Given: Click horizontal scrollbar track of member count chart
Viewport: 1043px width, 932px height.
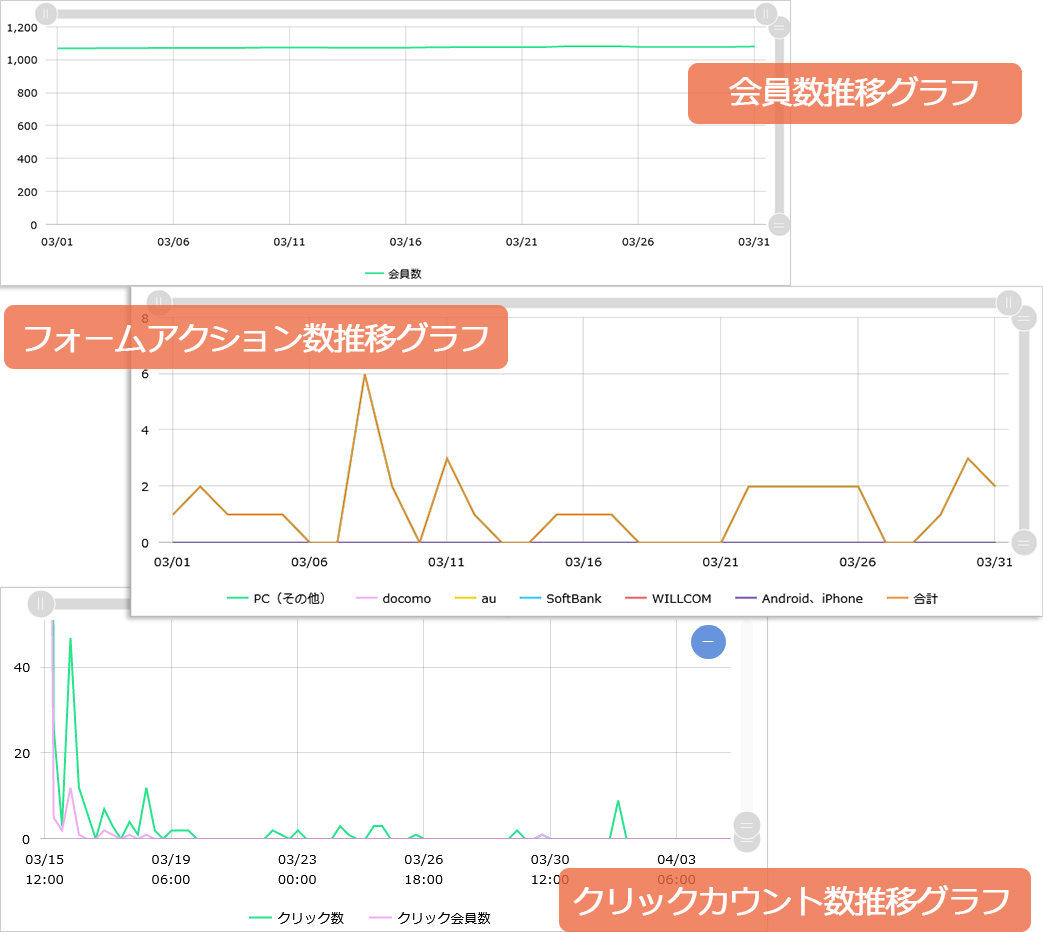Looking at the screenshot, I should tap(406, 13).
